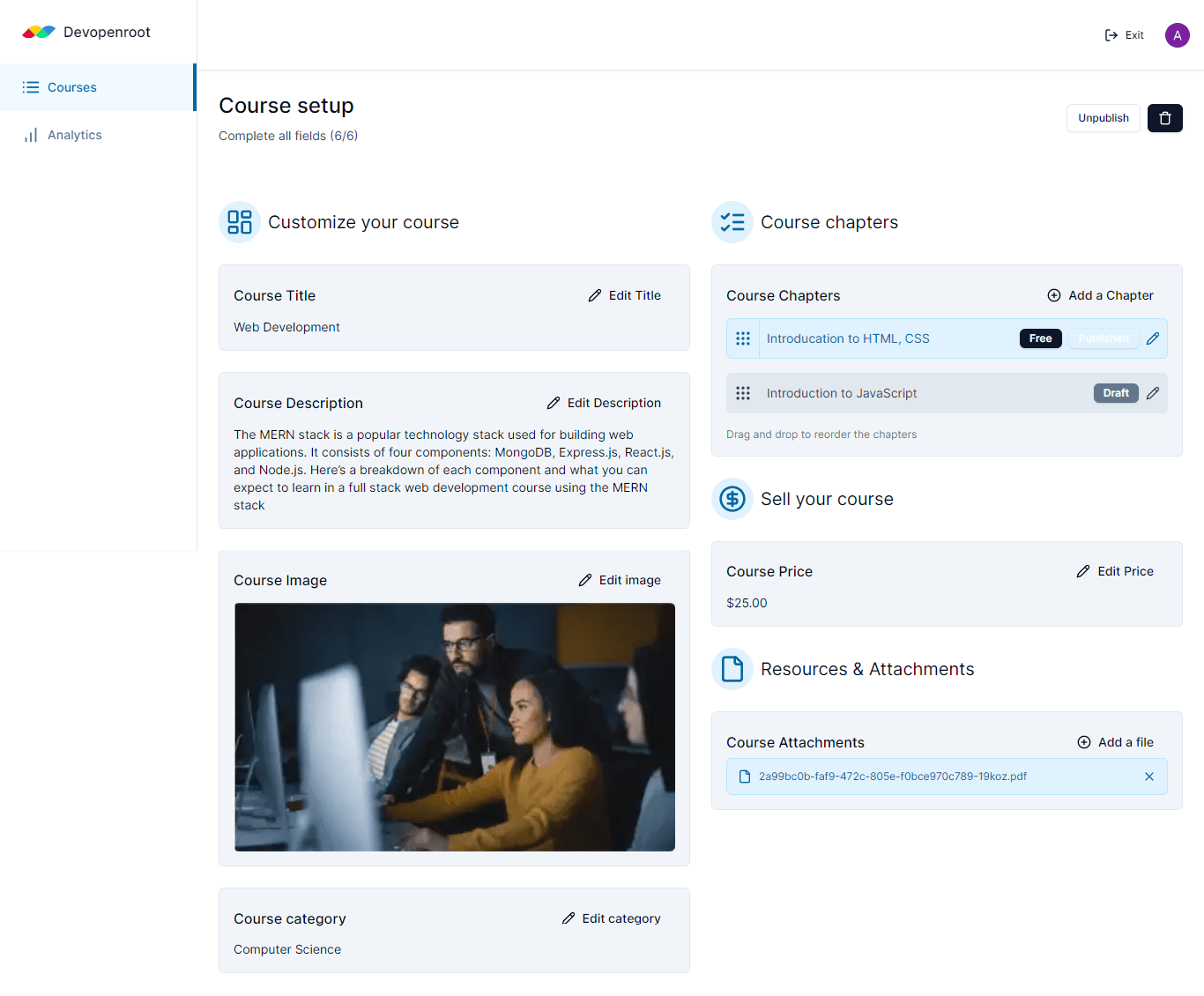Click the pencil icon next to Edit image
The width and height of the screenshot is (1204, 996).
(x=585, y=580)
